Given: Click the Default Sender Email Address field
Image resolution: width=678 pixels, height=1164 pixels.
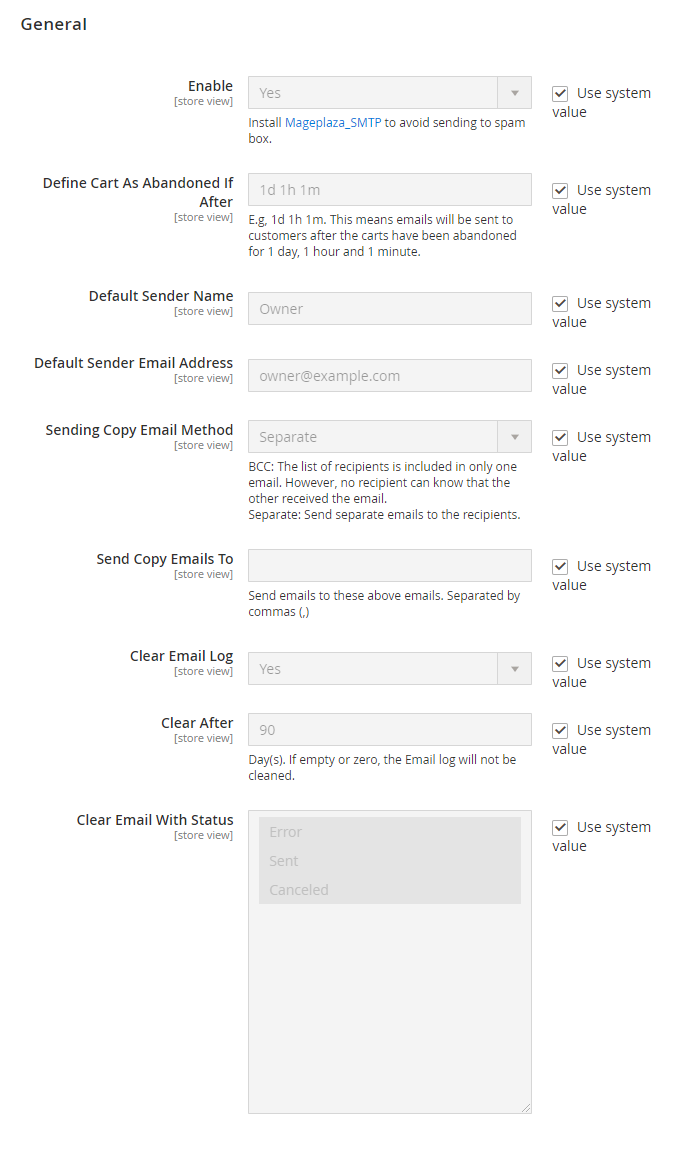Looking at the screenshot, I should coord(390,376).
